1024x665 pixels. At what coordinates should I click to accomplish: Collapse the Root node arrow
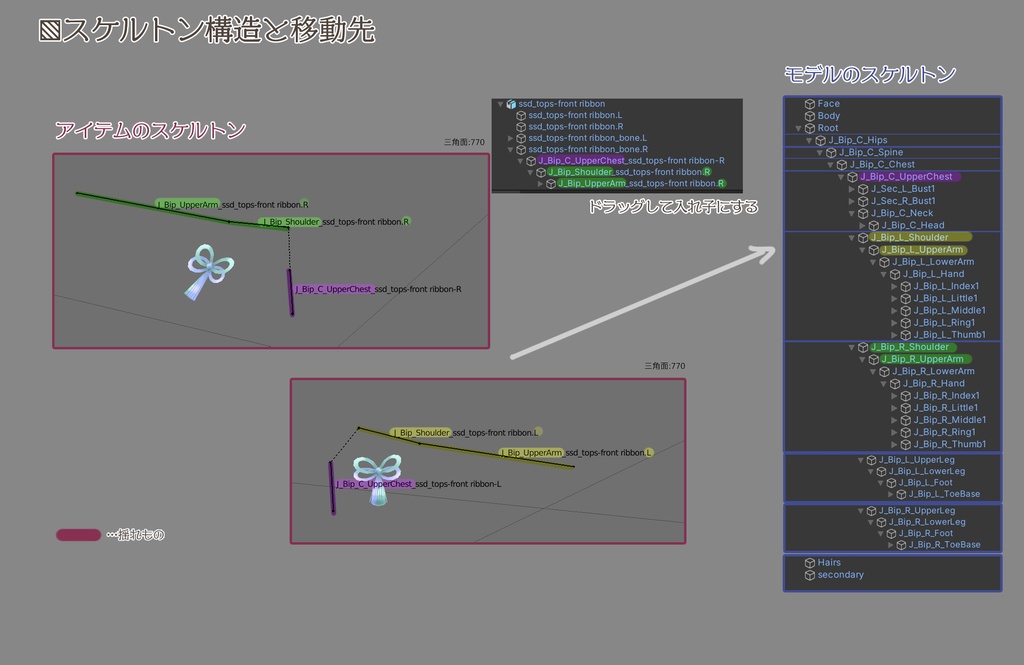tap(798, 128)
